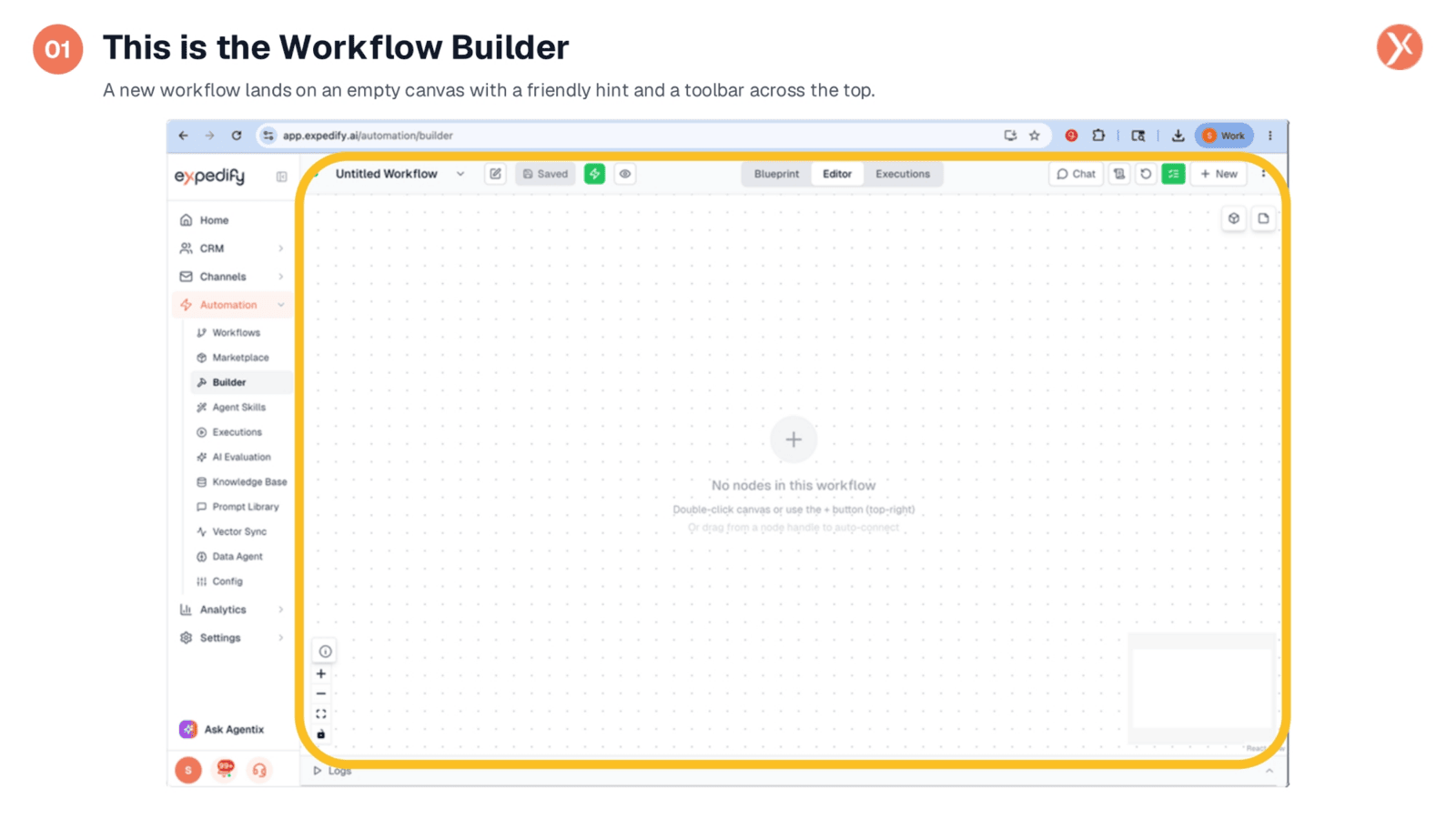The image size is (1456, 819).
Task: Click the canvas info icon
Action: [x=325, y=652]
